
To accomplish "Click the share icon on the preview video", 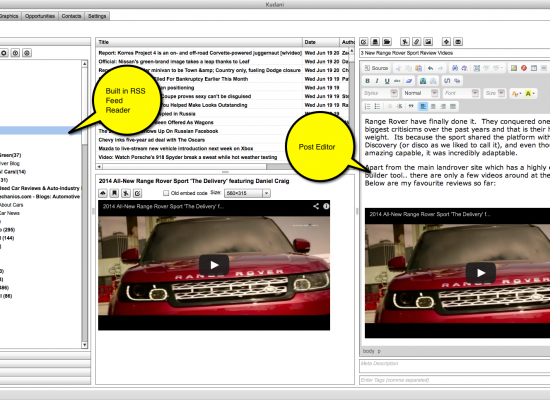I will (316, 206).
